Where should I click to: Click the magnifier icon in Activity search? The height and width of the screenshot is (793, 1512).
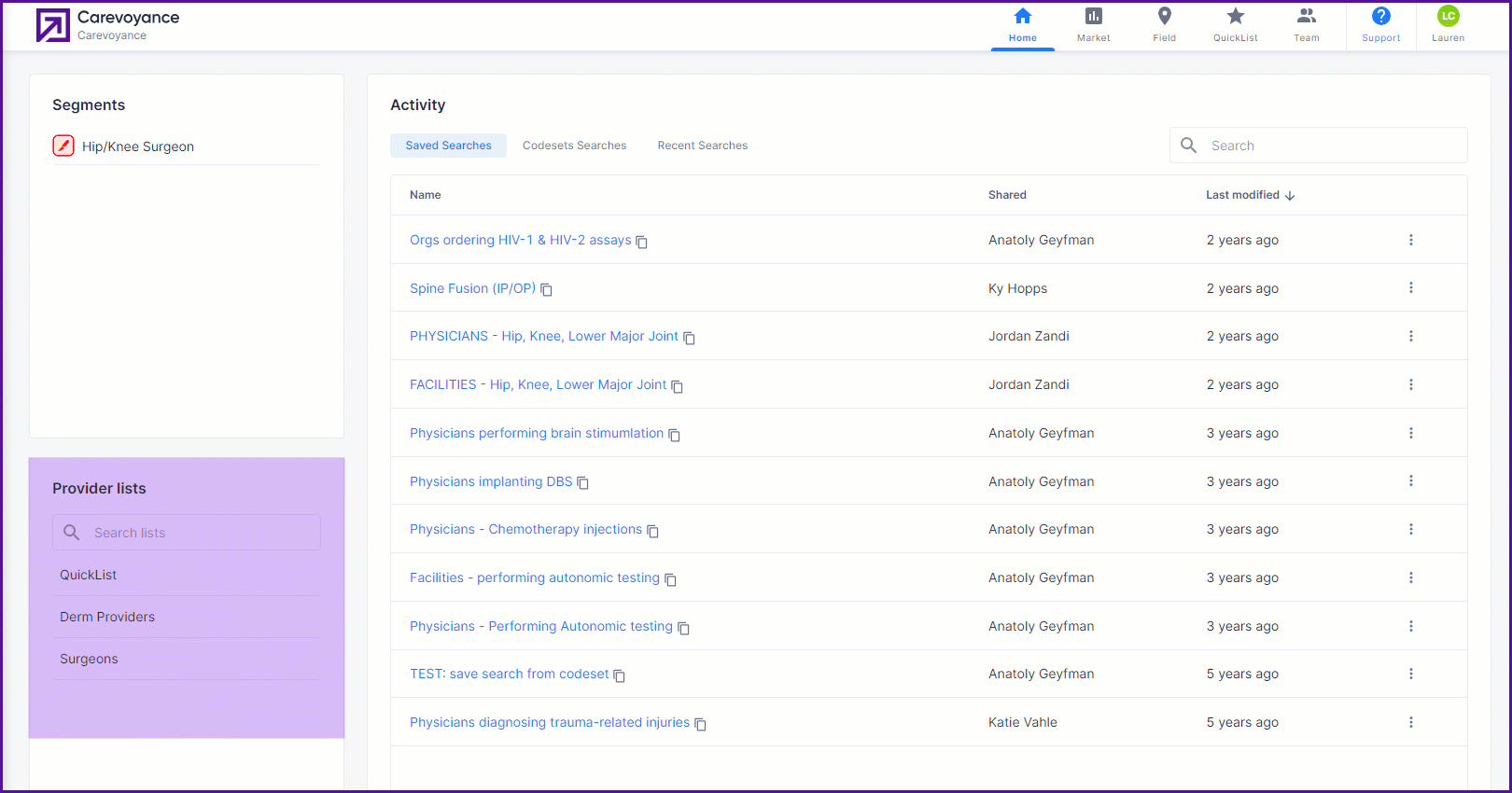pos(1189,146)
